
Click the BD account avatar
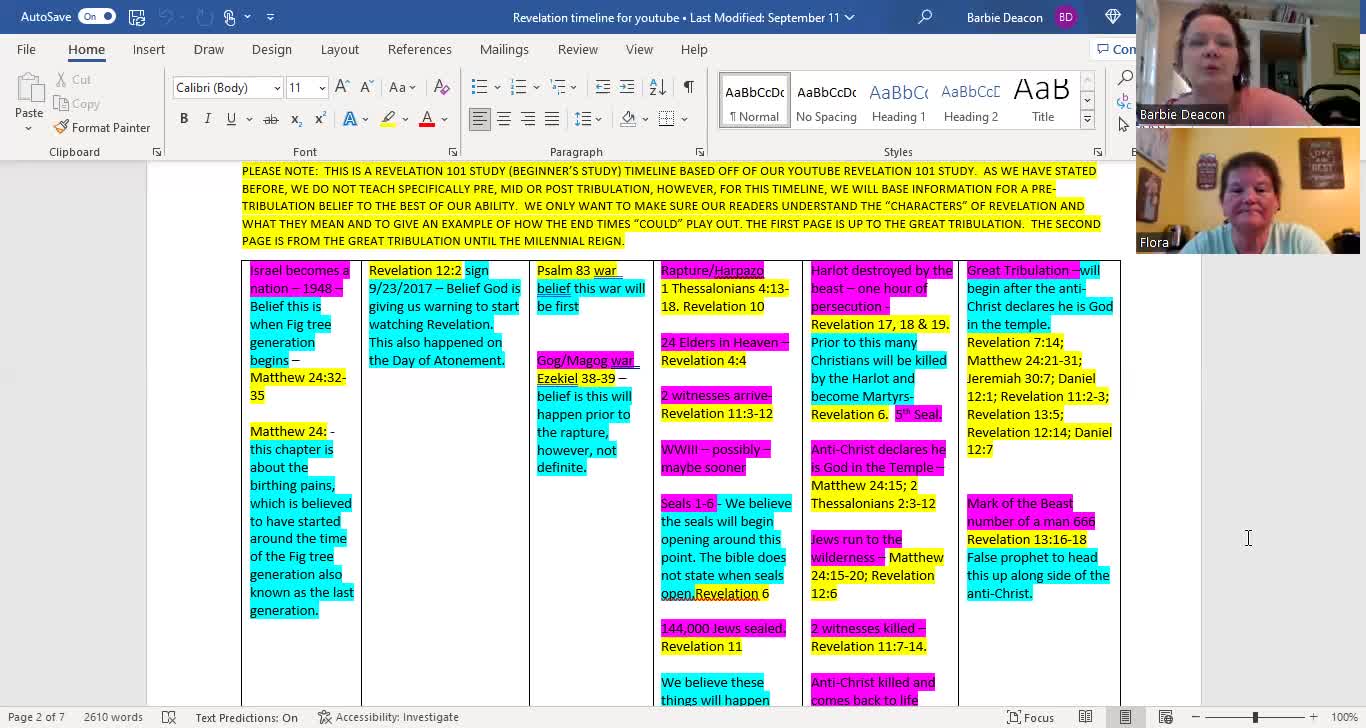tap(1064, 17)
